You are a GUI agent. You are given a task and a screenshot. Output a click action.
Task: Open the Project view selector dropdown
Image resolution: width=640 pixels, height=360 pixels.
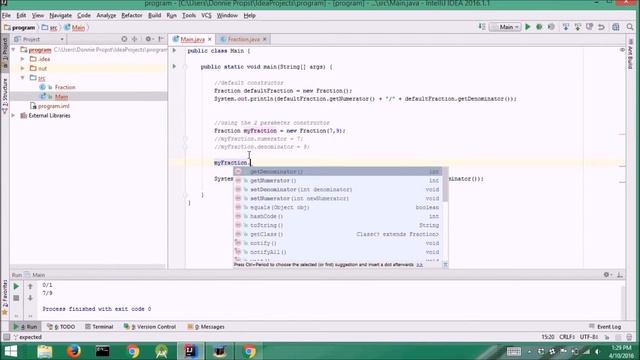(39, 39)
